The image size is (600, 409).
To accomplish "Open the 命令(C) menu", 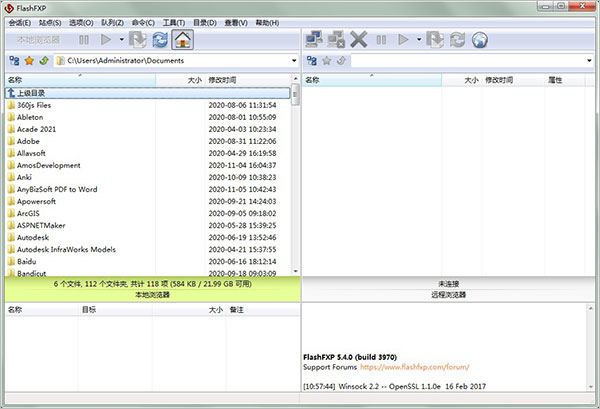I will [x=143, y=23].
